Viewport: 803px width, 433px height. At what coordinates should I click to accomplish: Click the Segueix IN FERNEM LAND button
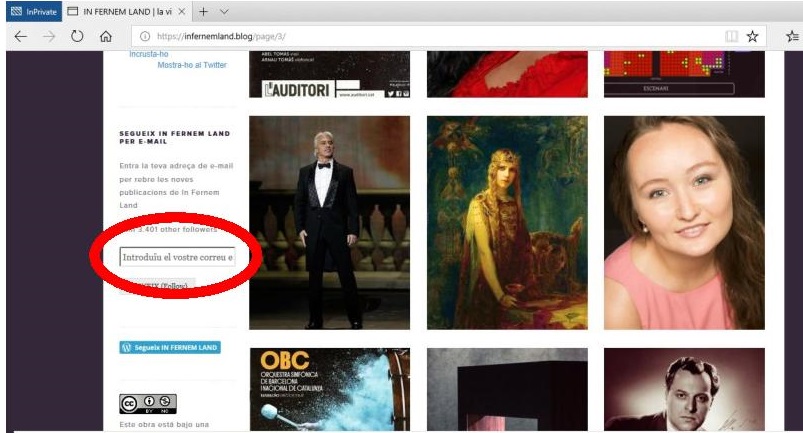click(170, 347)
